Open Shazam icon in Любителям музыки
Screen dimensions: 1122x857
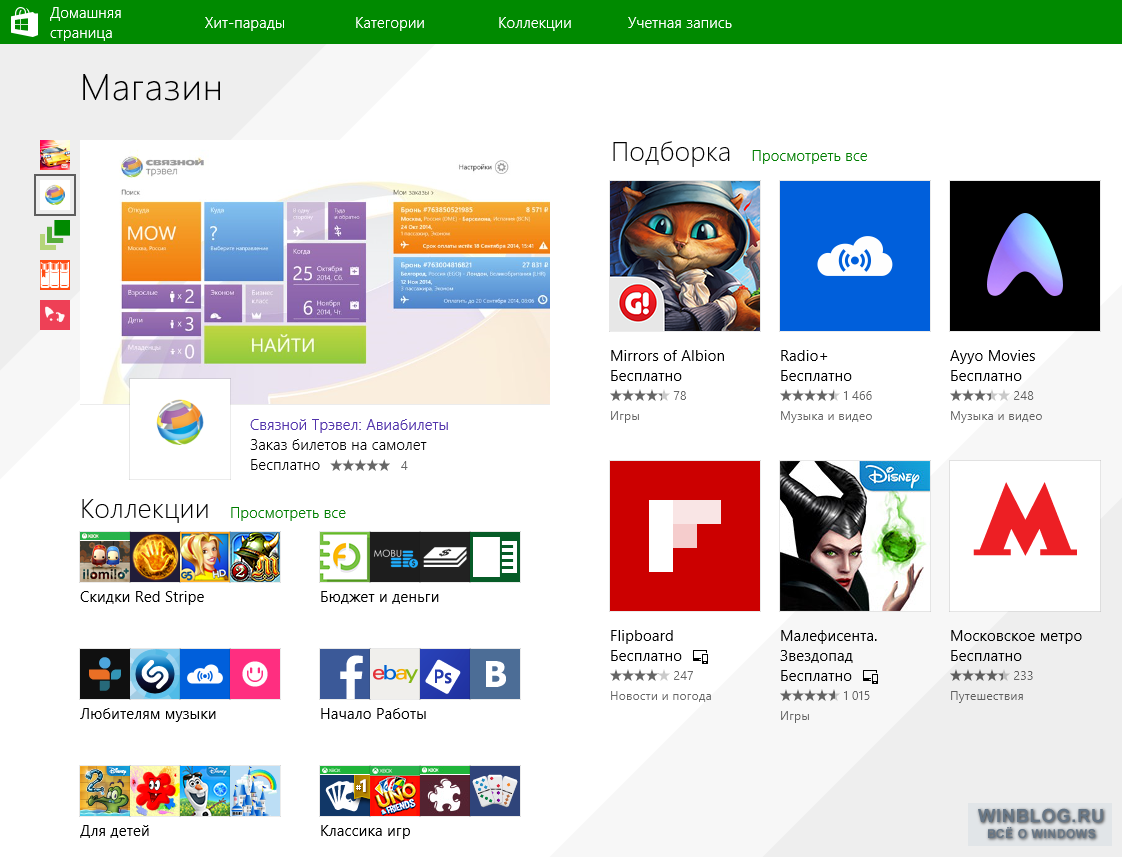point(155,674)
